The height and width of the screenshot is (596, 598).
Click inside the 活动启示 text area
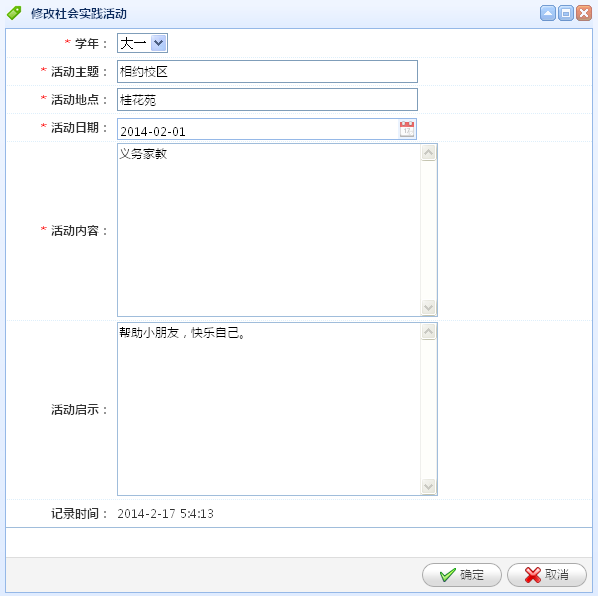coord(269,409)
